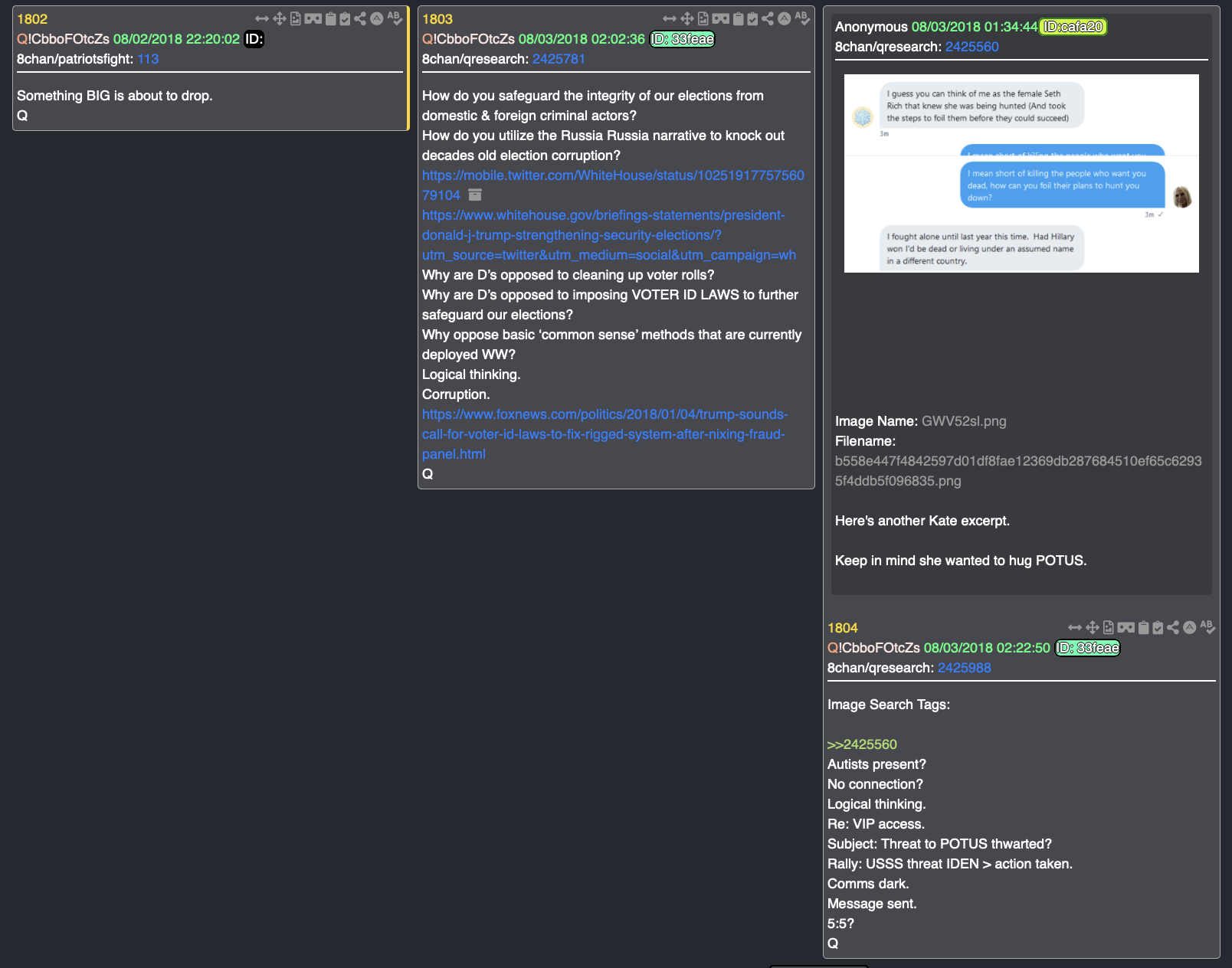Image resolution: width=1232 pixels, height=968 pixels.
Task: Open qresearch post 2425781 link
Action: click(559, 59)
